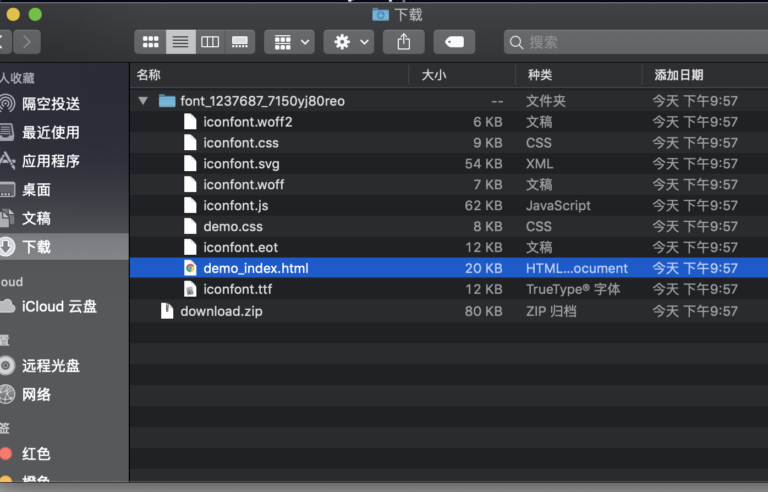
Task: Select the iconfont.ttf font file icon
Action: coord(190,289)
